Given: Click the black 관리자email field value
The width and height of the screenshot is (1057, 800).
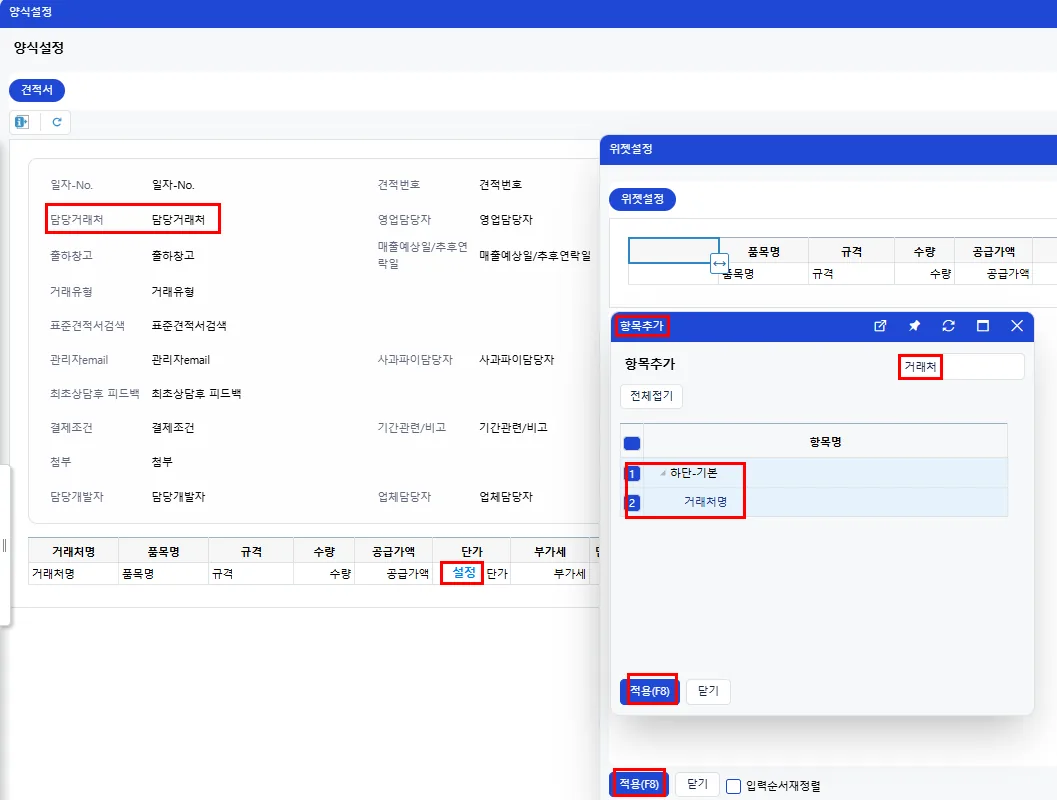Looking at the screenshot, I should tap(181, 360).
